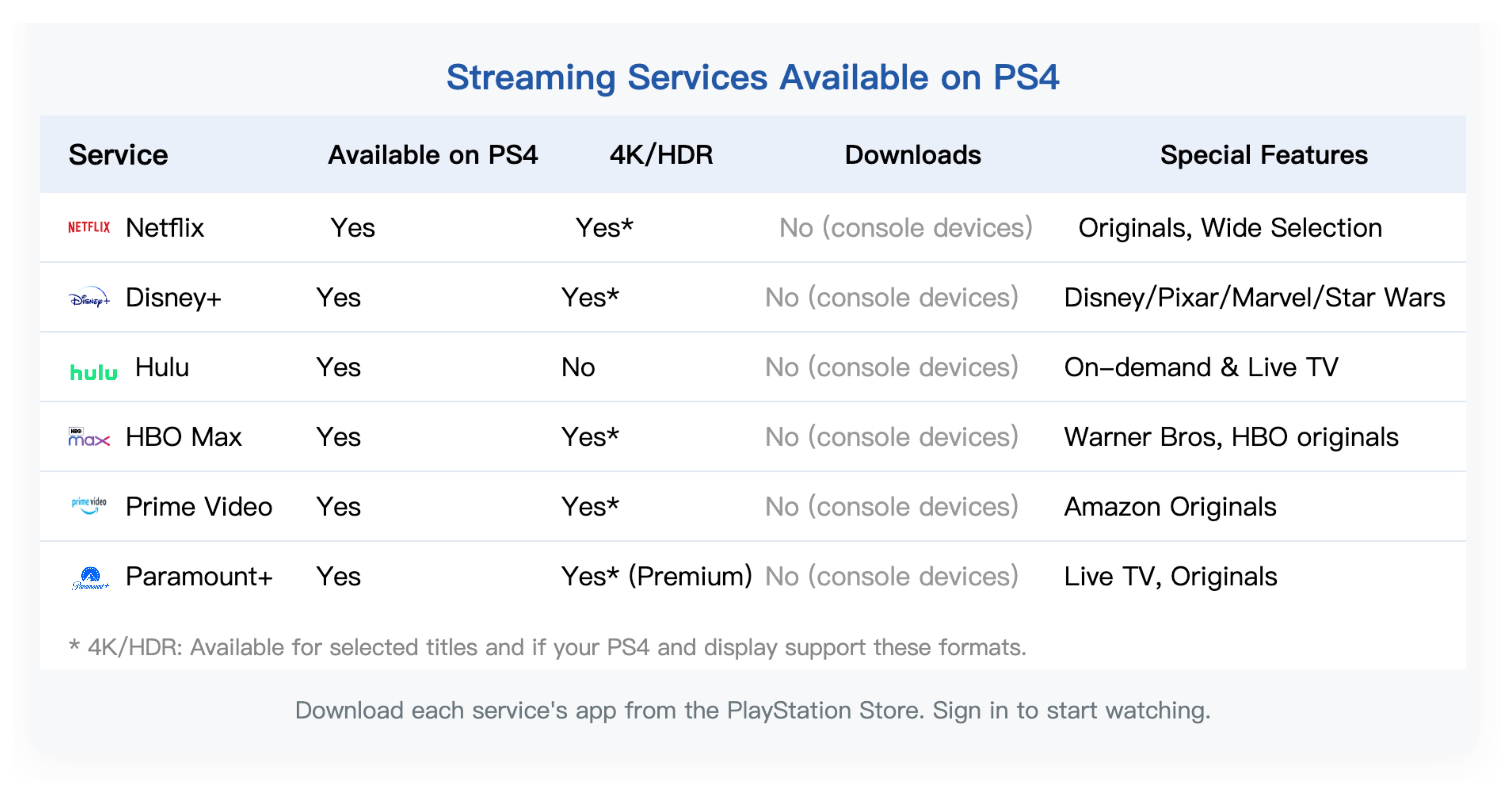Click the "Amazon Originals" features cell
The width and height of the screenshot is (1512, 800).
coord(1170,507)
